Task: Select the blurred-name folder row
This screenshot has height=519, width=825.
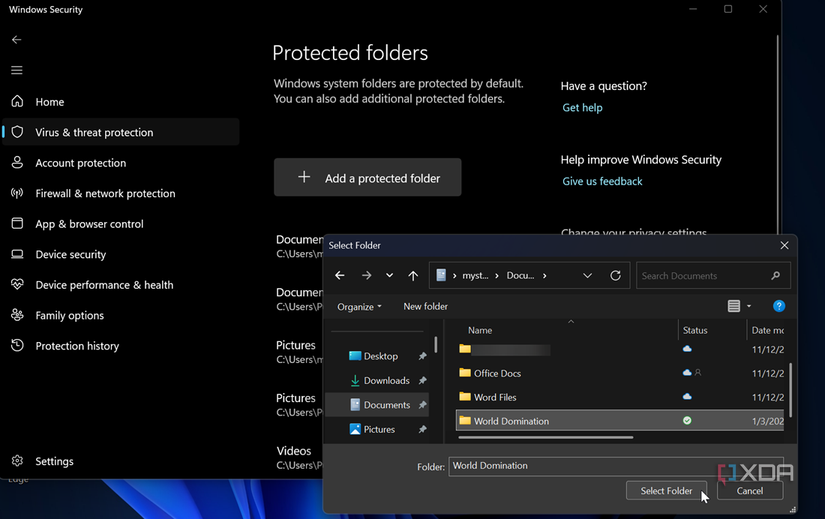Action: click(x=620, y=349)
